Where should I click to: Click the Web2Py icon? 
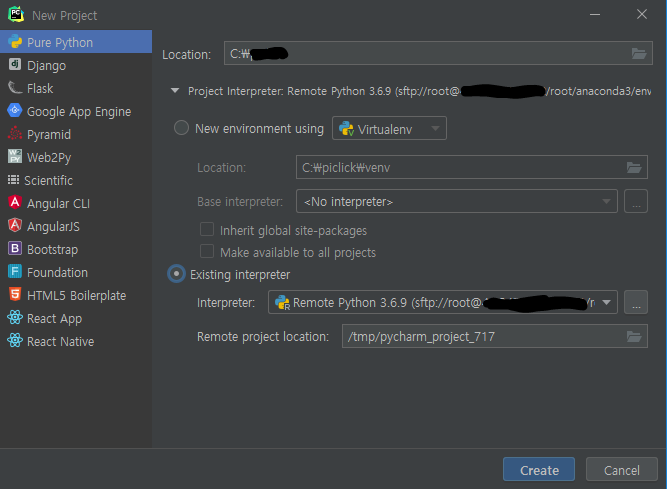coord(15,156)
